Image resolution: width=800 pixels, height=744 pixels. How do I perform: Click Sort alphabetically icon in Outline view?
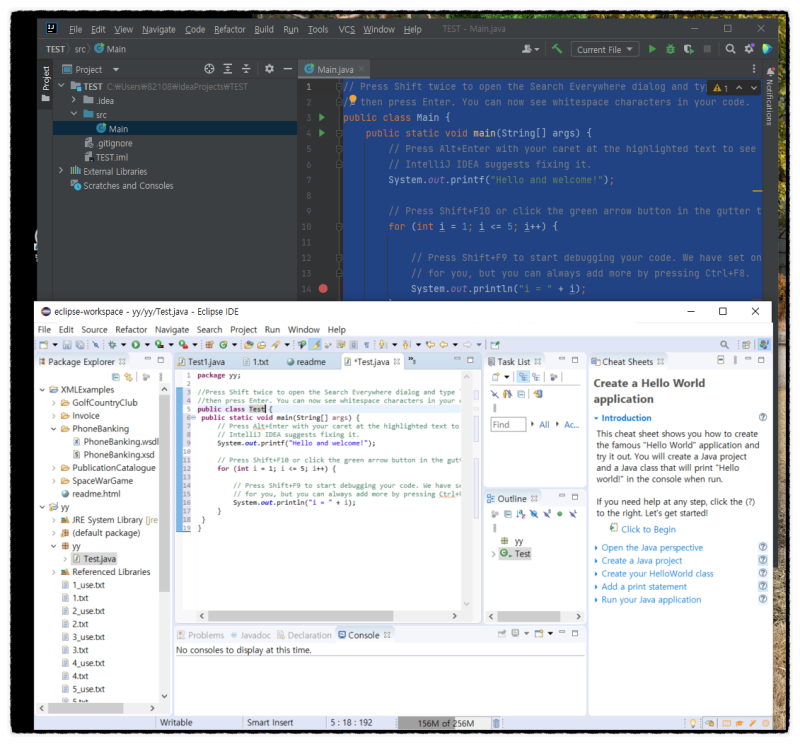[x=520, y=514]
